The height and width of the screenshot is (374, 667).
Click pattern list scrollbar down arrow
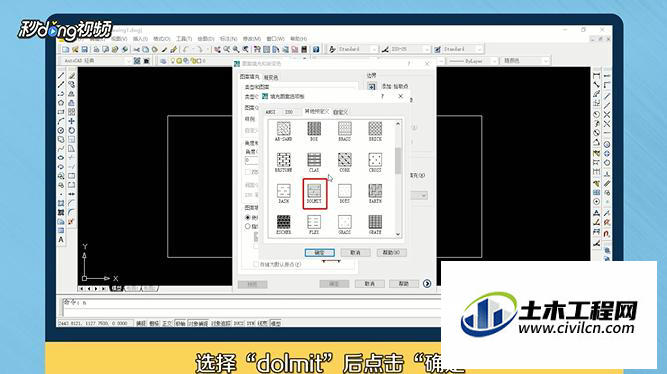coord(398,234)
